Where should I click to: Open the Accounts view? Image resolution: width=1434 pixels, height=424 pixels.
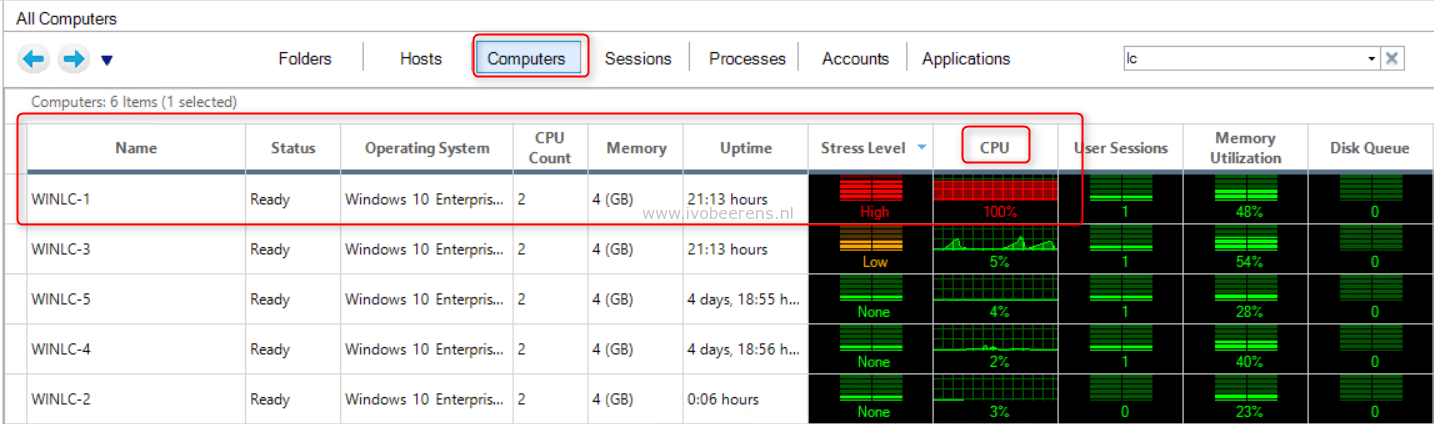[x=855, y=59]
